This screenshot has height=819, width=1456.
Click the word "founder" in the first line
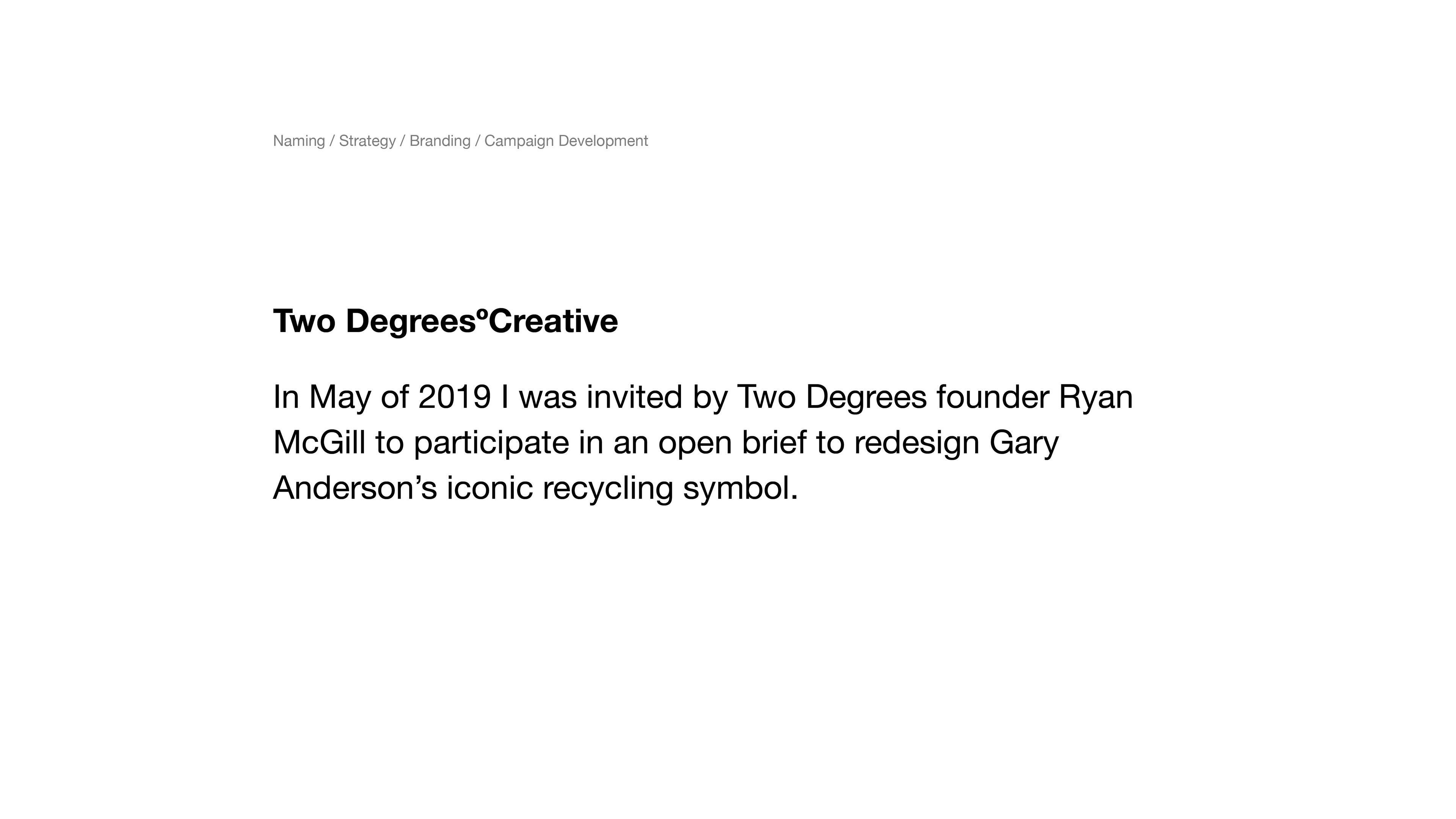pyautogui.click(x=993, y=397)
